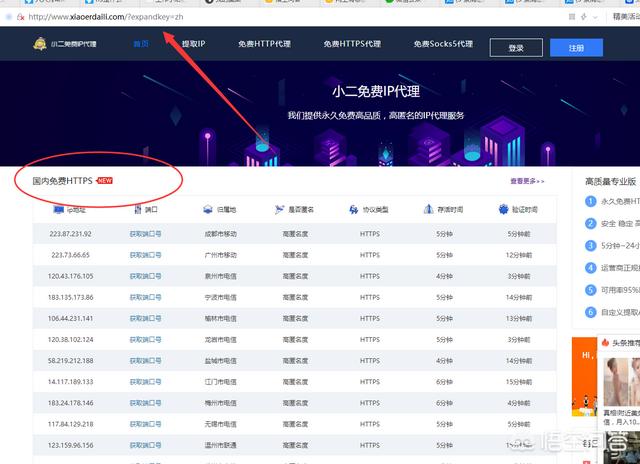
Task: Get port number for 223.87.231.92
Action: [145, 234]
